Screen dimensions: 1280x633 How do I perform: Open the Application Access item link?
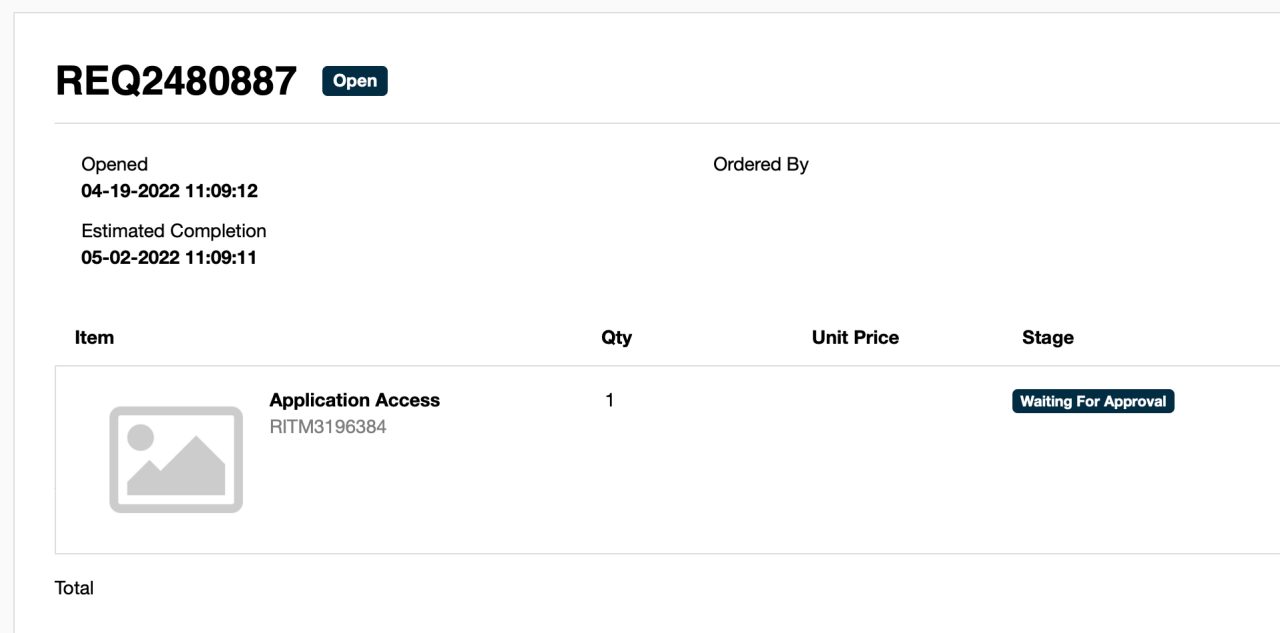click(x=355, y=400)
